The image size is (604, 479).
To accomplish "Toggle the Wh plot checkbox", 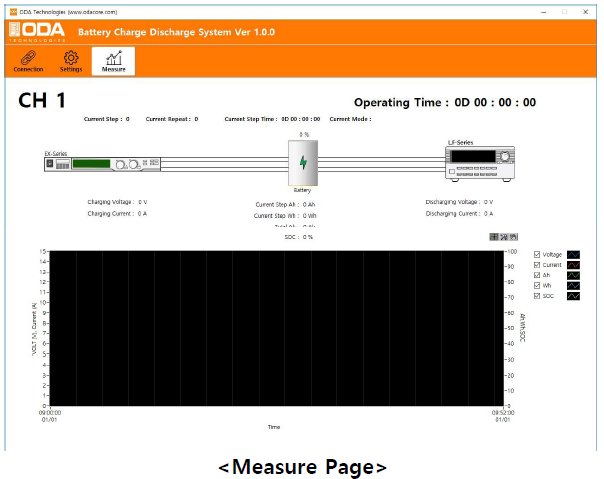I will tap(537, 286).
